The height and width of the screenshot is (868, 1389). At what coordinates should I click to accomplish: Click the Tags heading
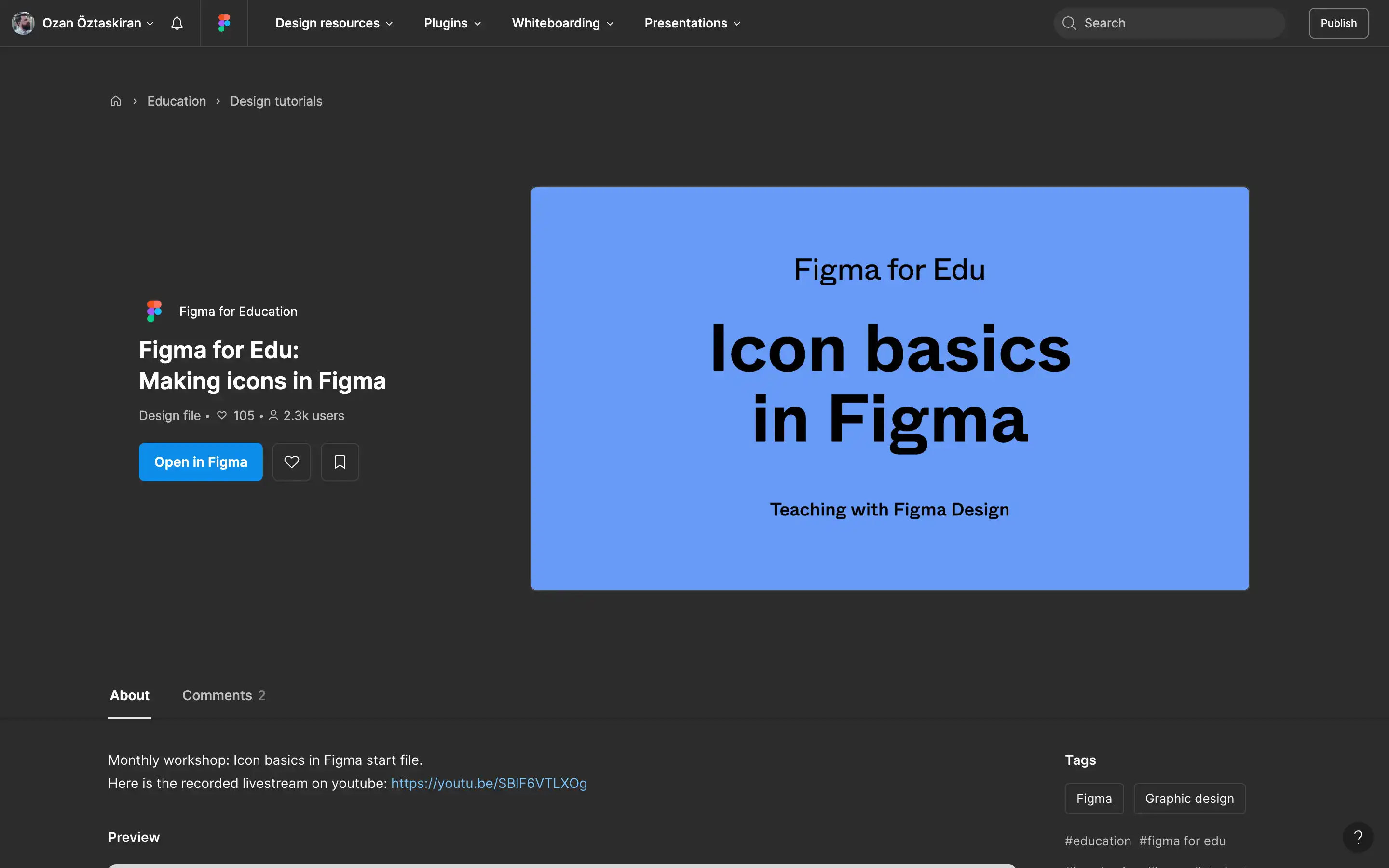1080,760
